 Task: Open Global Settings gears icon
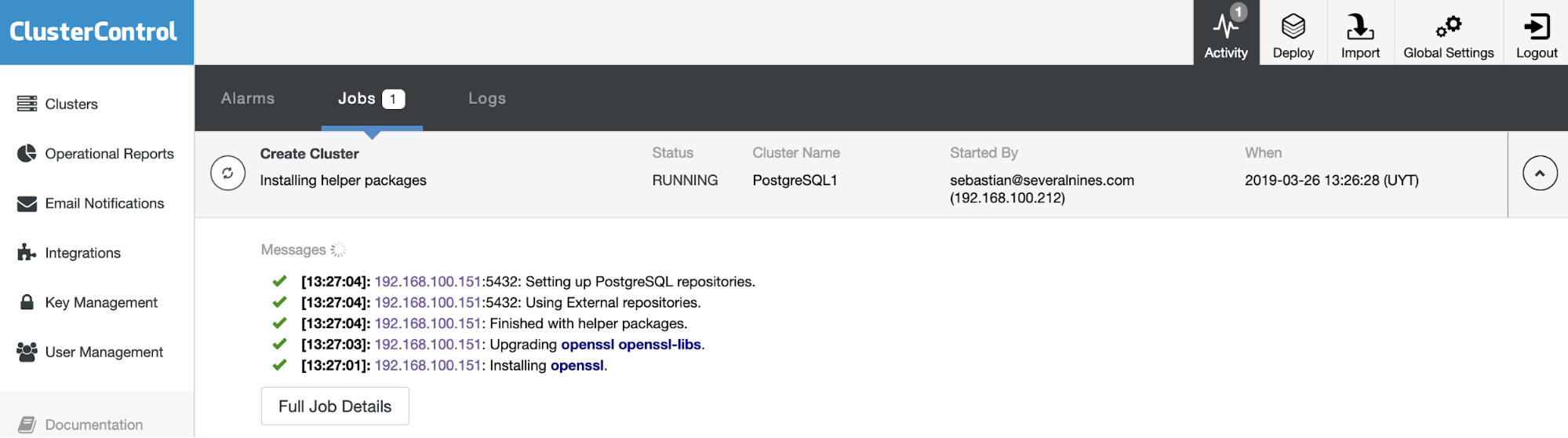coord(1449,27)
